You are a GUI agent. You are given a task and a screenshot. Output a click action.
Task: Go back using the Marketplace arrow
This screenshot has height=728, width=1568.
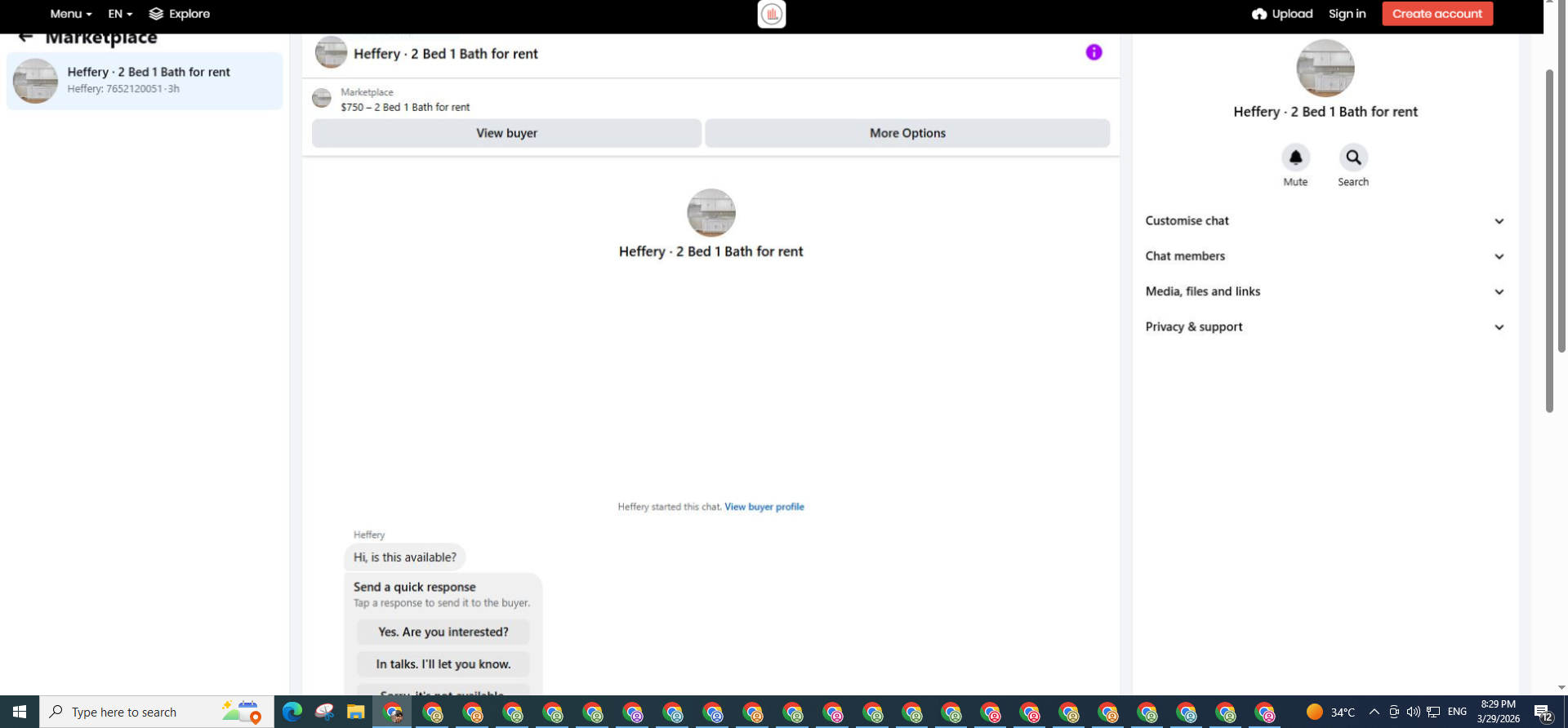pos(25,37)
